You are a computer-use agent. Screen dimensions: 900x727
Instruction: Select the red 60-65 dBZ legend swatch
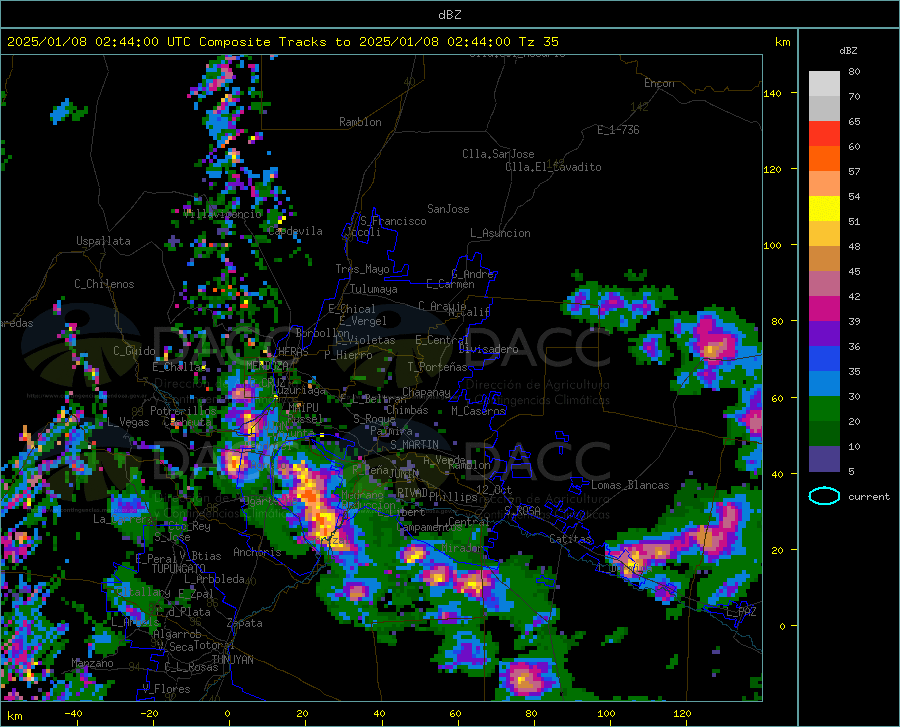(x=824, y=134)
